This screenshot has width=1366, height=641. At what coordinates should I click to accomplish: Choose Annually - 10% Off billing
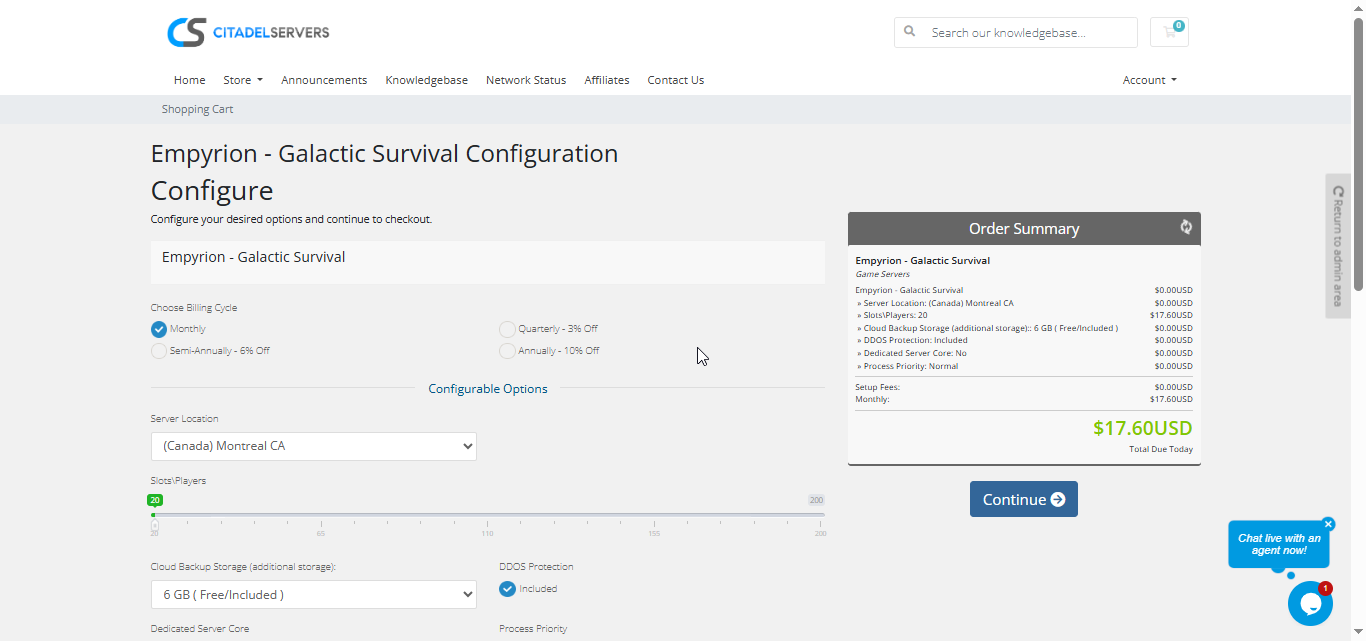tap(507, 350)
